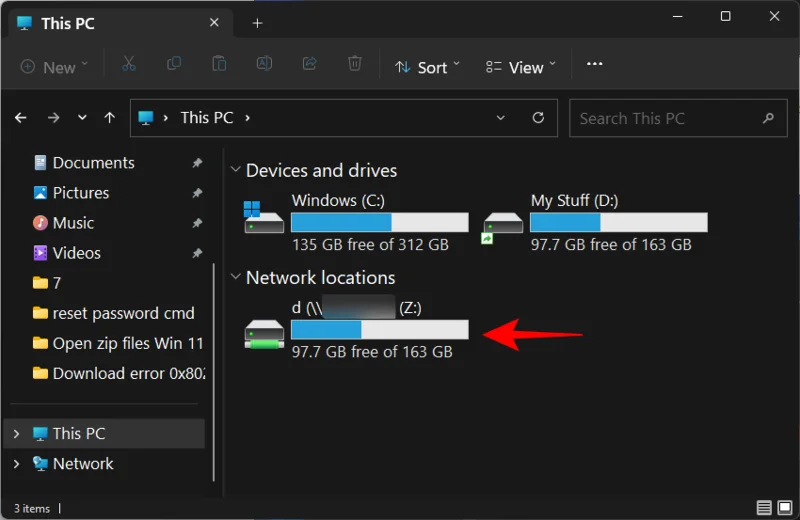Image resolution: width=800 pixels, height=520 pixels.
Task: Click the pin icon beside Pictures
Action: click(197, 193)
